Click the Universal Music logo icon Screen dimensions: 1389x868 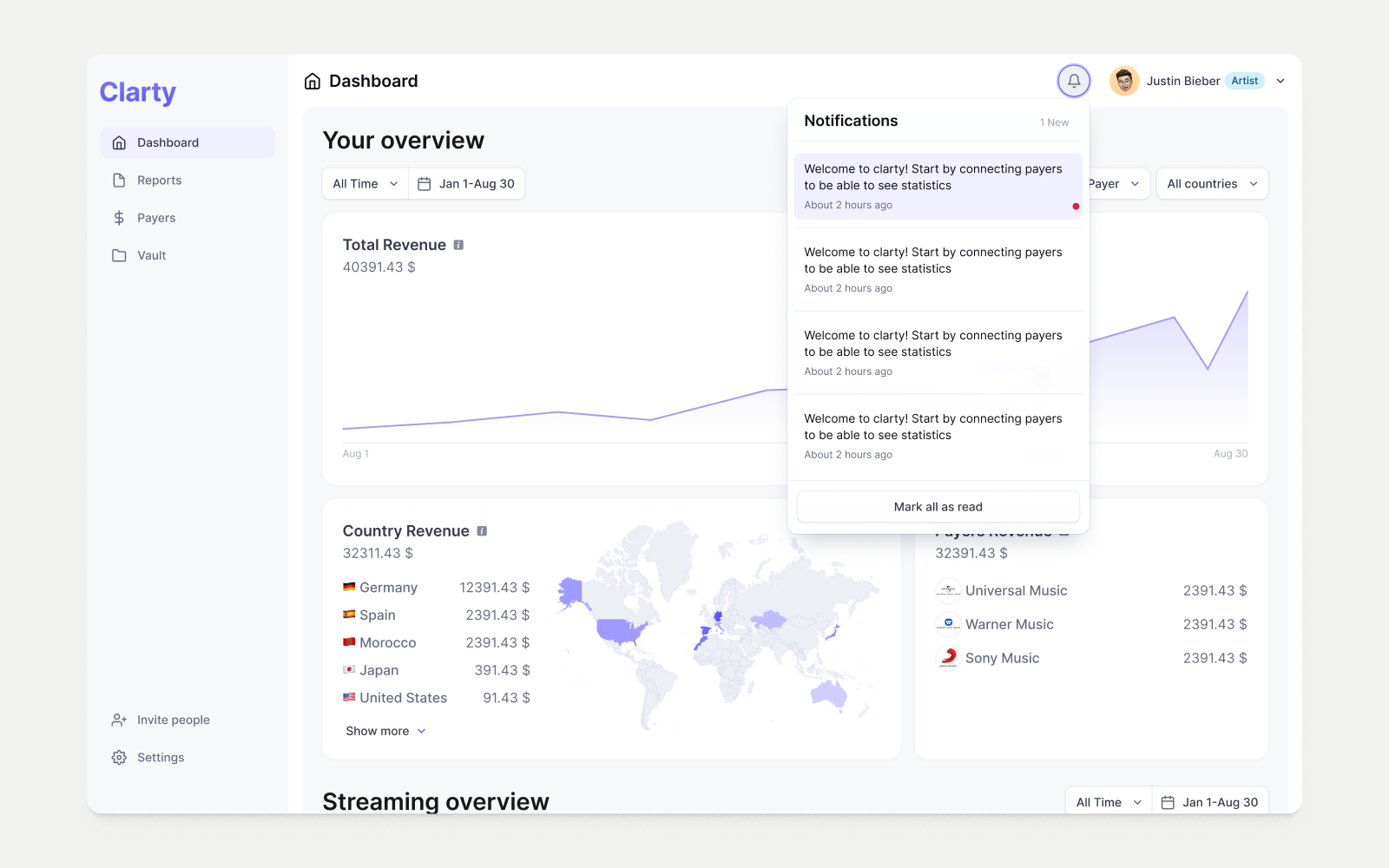[948, 590]
